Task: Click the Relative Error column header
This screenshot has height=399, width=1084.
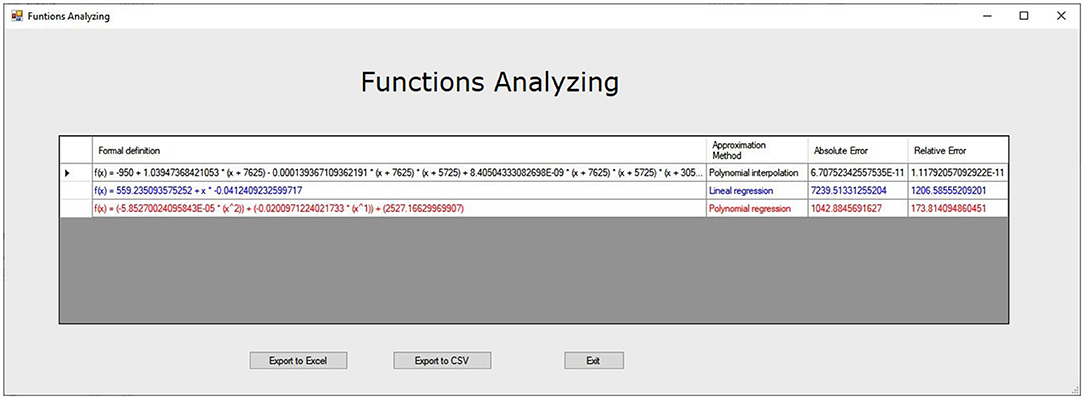Action: pos(958,150)
